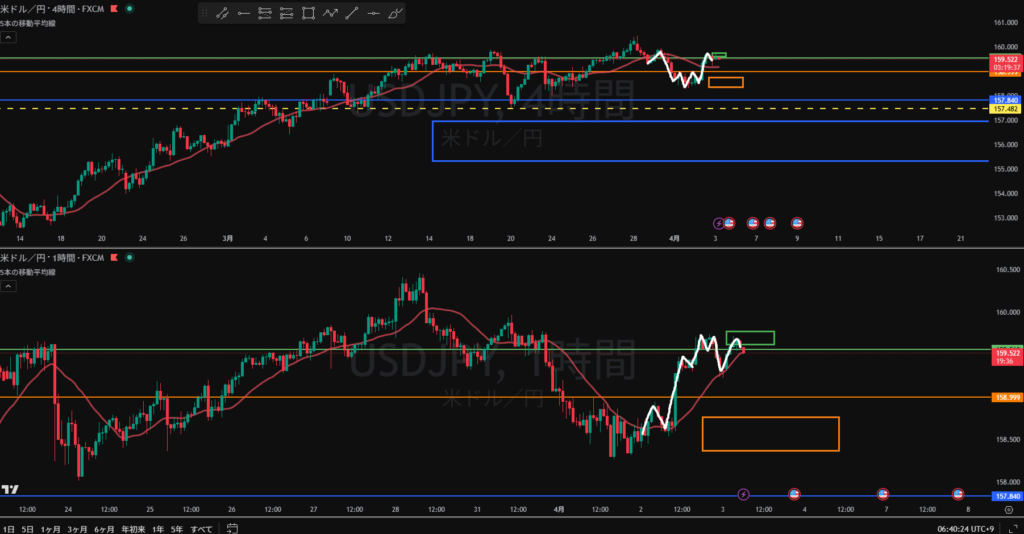
Task: Choose the polyline path drawing tool
Action: click(x=330, y=14)
